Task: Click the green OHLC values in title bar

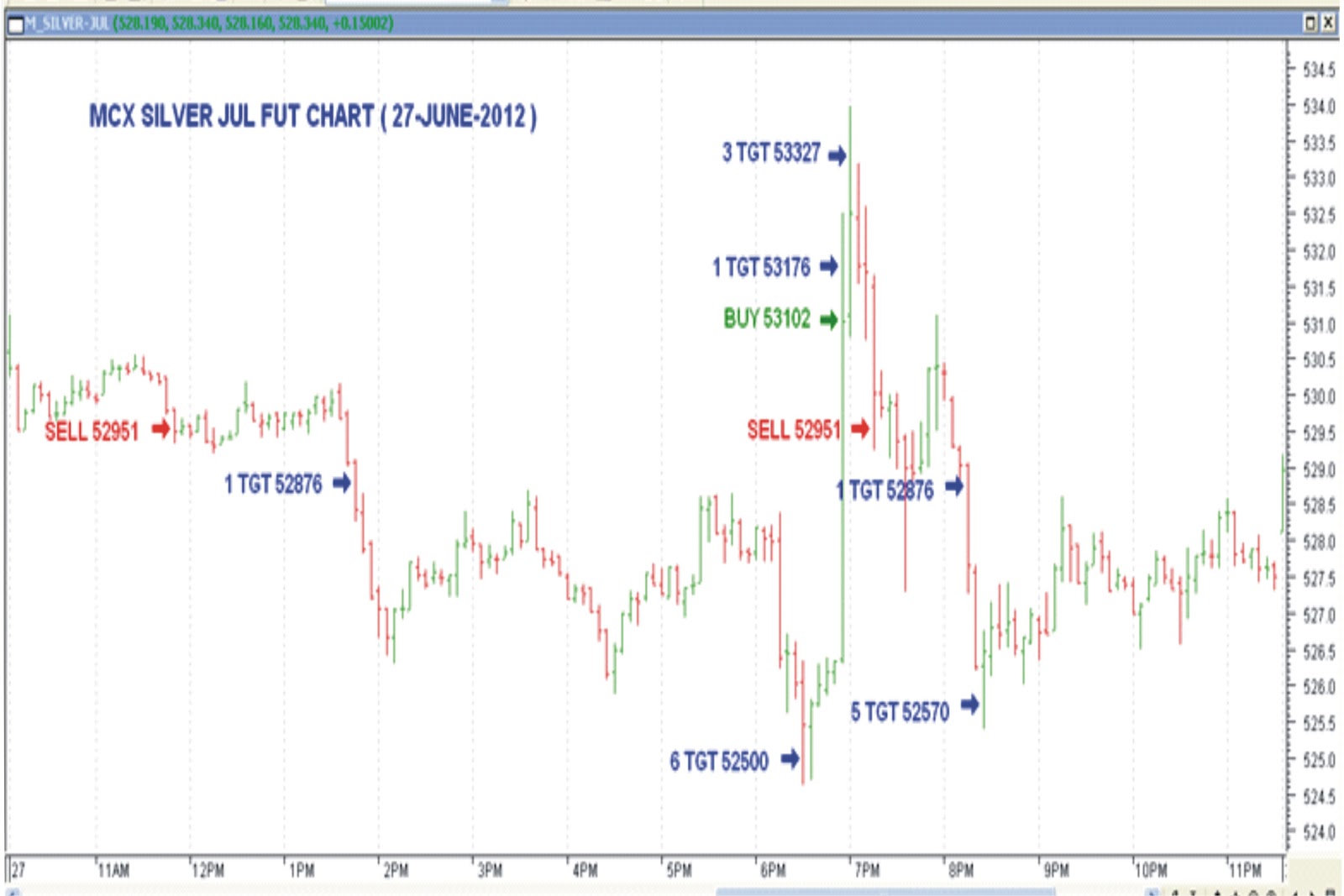Action: (253, 24)
